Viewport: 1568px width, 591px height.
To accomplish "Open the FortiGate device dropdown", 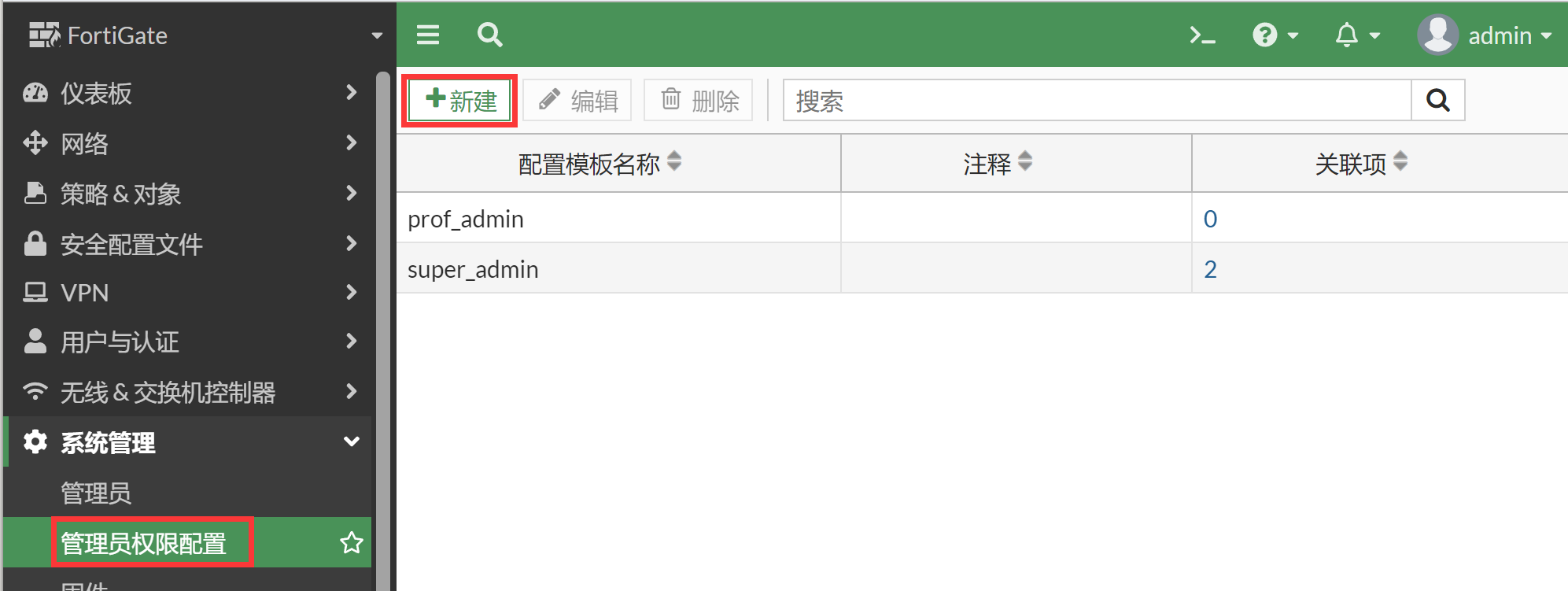I will (x=377, y=35).
